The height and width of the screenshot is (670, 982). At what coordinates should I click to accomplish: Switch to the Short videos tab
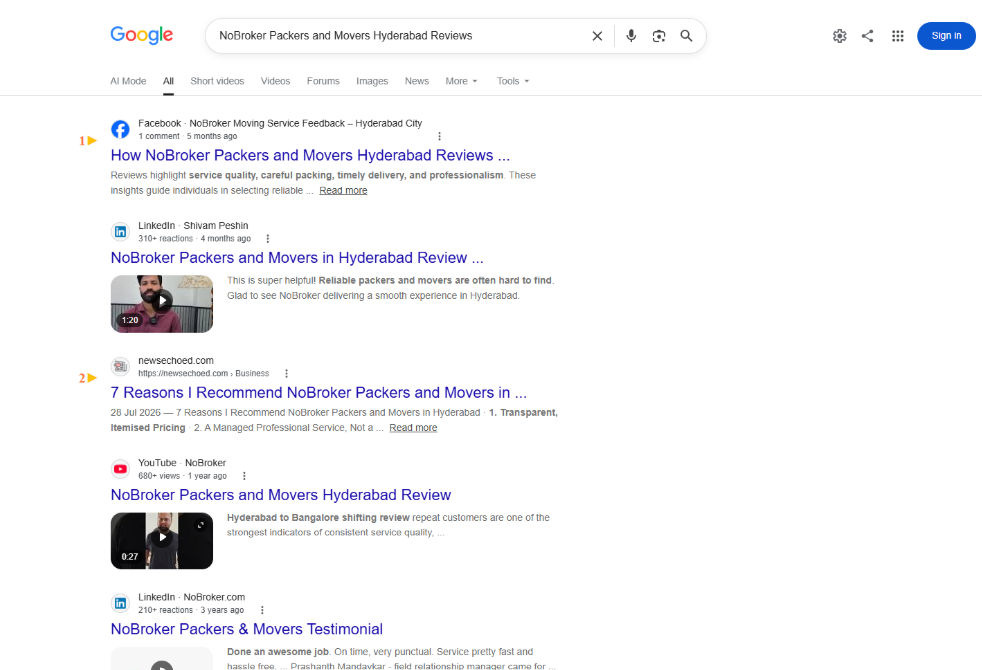pos(217,81)
